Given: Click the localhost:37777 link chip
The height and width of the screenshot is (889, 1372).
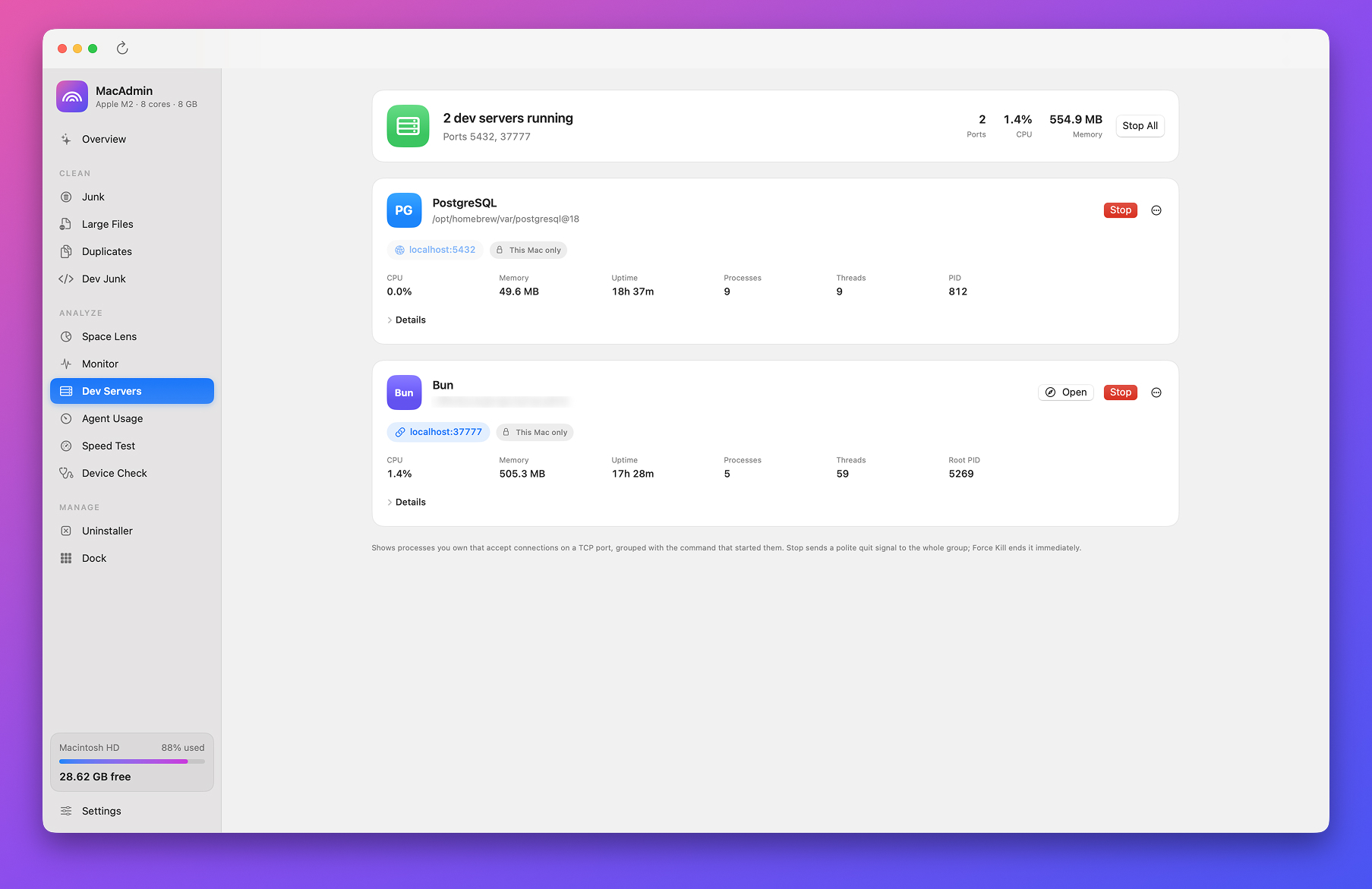Looking at the screenshot, I should [438, 432].
